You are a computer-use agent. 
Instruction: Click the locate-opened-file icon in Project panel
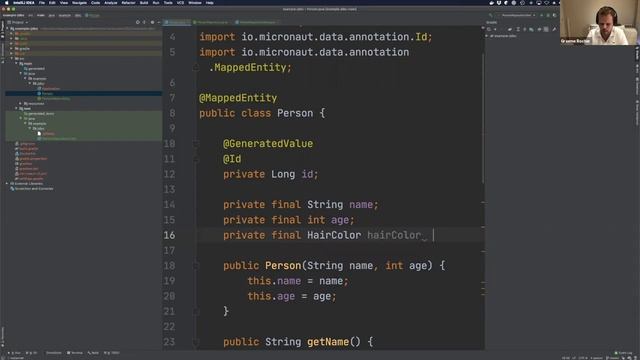[x=138, y=22]
